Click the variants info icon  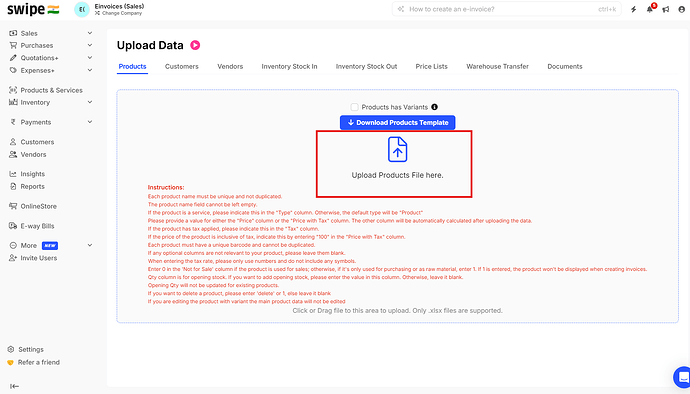coord(434,107)
